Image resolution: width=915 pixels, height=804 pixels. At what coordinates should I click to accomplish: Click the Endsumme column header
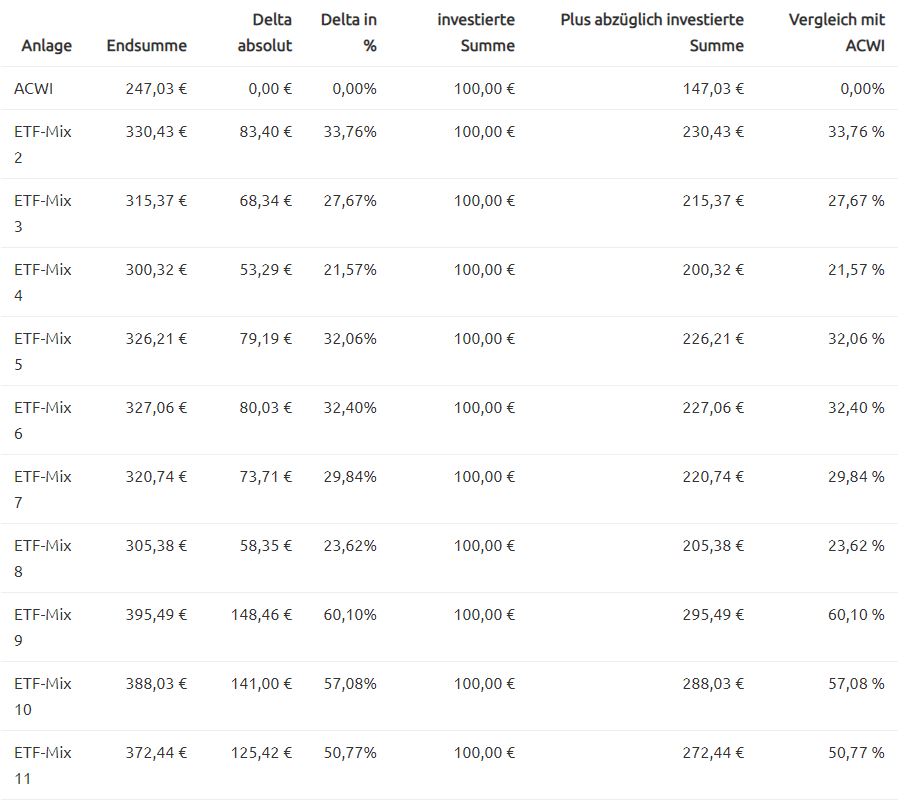pyautogui.click(x=146, y=46)
